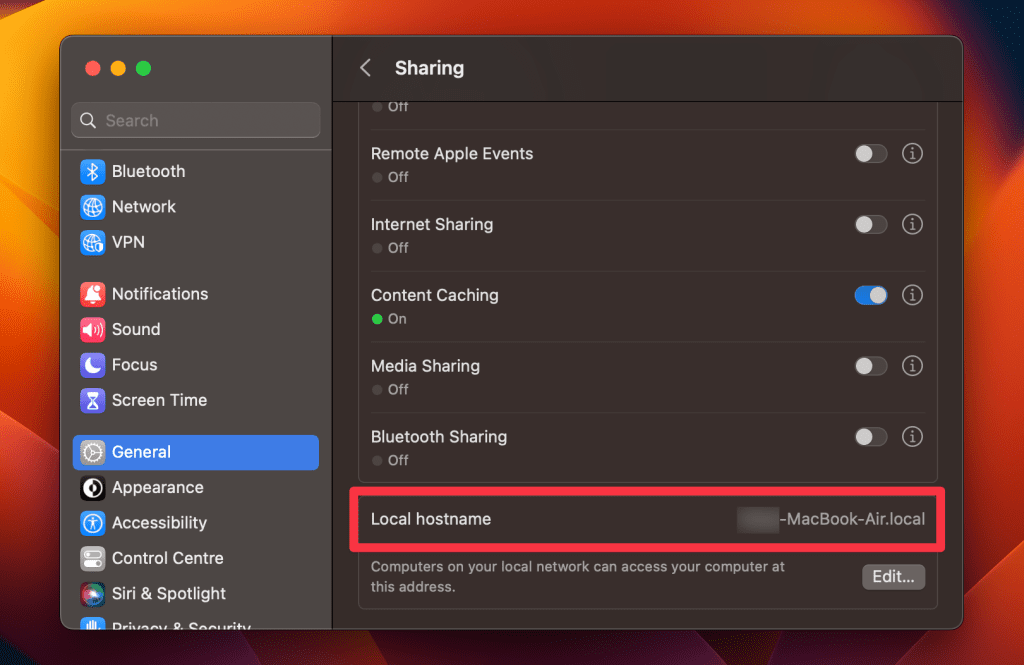The image size is (1024, 665).
Task: Show info for Media Sharing
Action: 912,366
